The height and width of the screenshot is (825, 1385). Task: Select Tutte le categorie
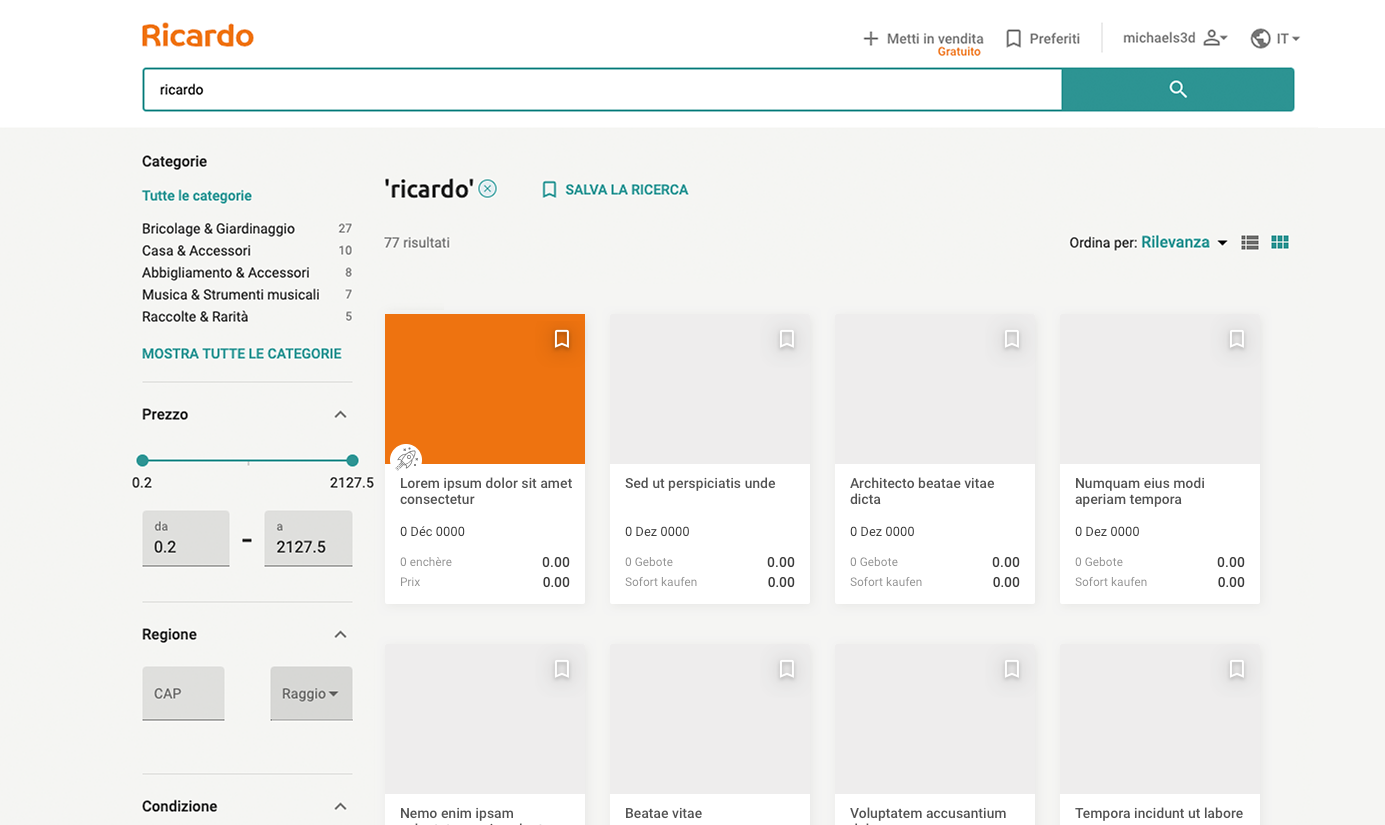click(197, 195)
